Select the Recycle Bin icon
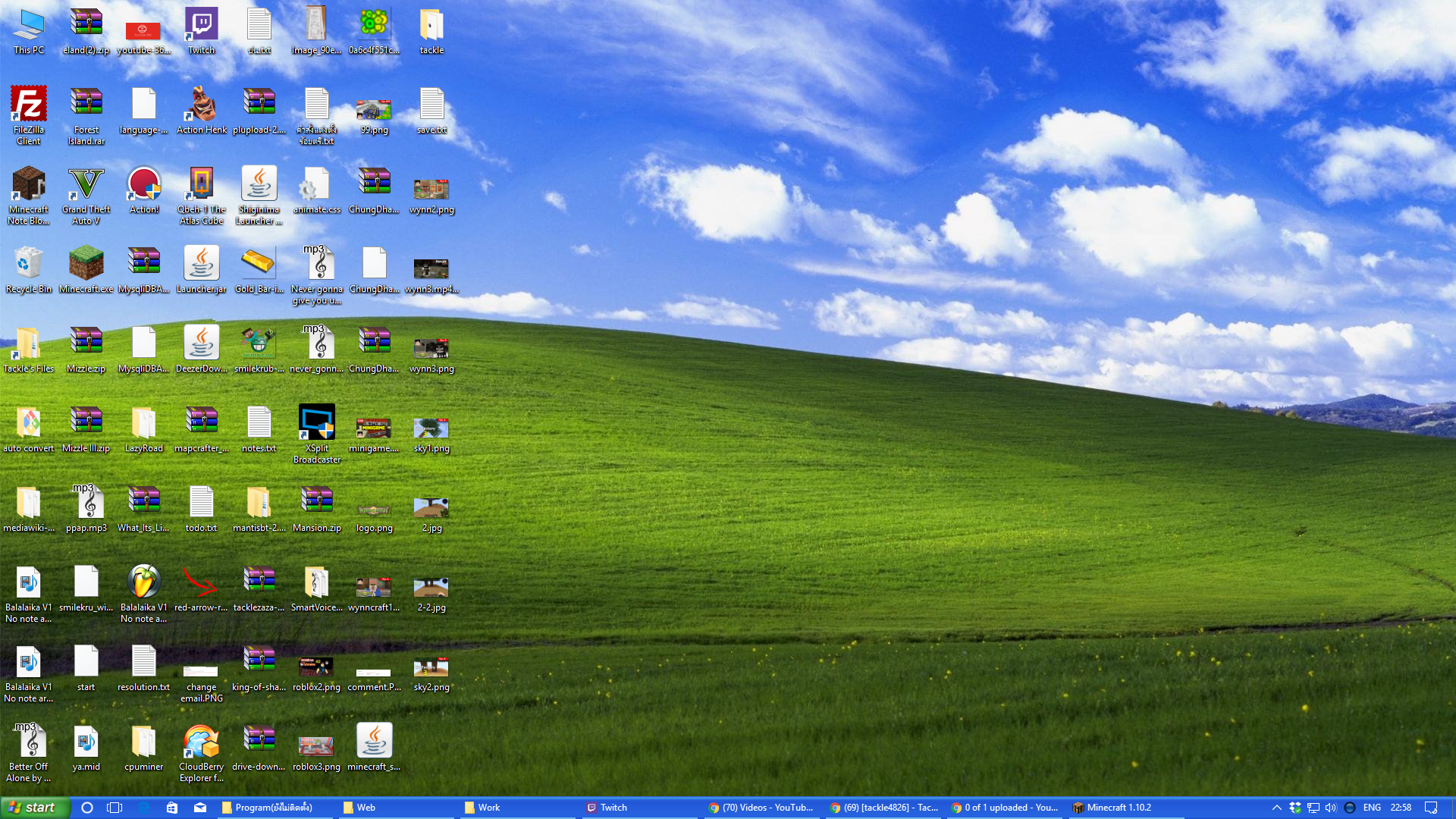Viewport: 1456px width, 819px height. [29, 270]
